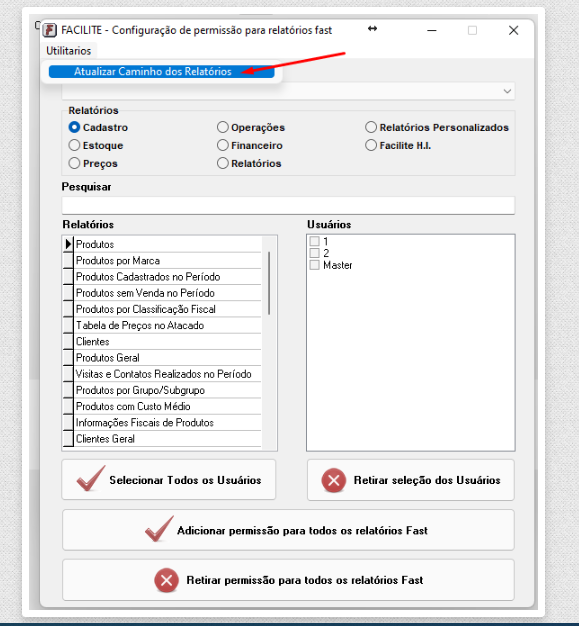Click Retirar permissão para todos os relatórios Fast
579x626 pixels.
[288, 580]
